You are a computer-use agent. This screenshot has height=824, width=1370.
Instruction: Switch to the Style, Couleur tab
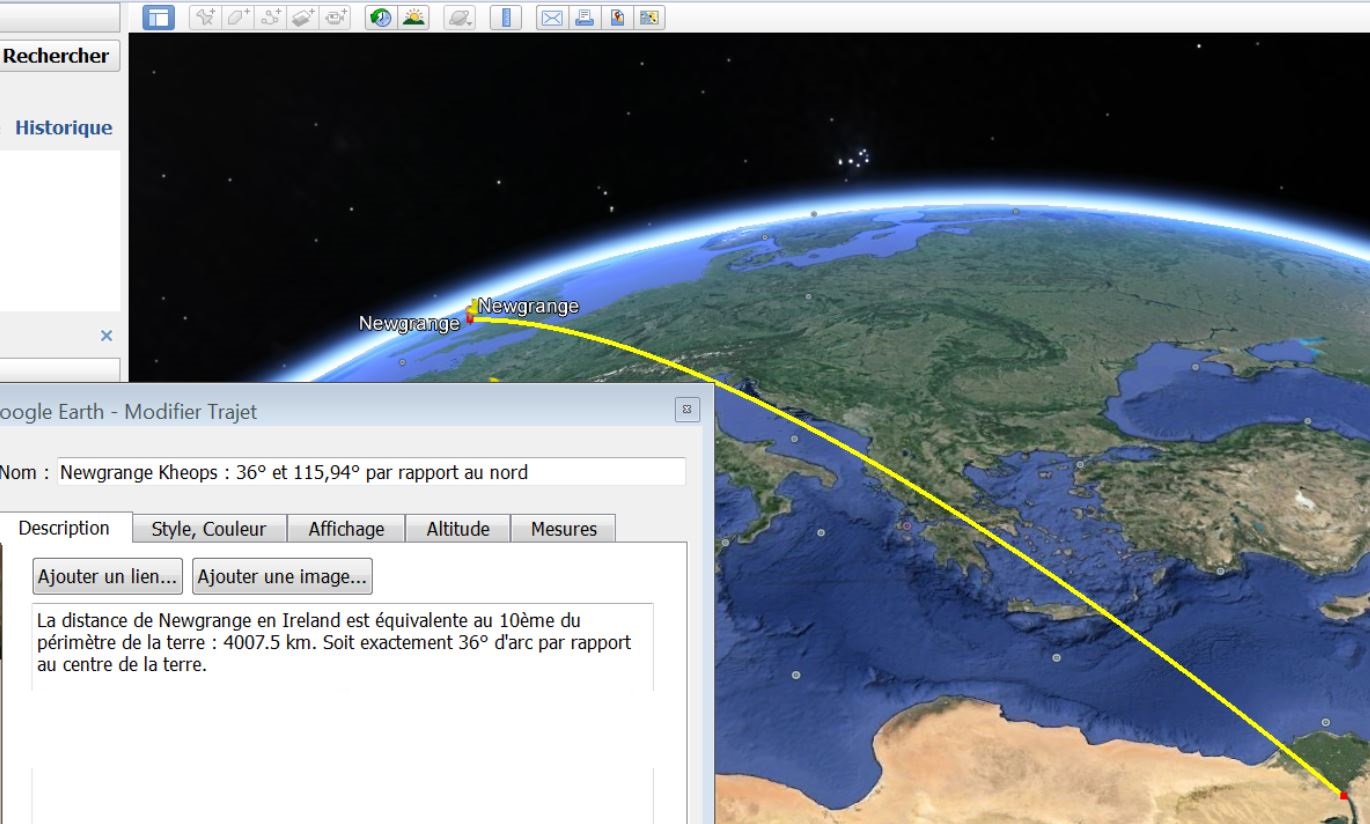point(209,529)
